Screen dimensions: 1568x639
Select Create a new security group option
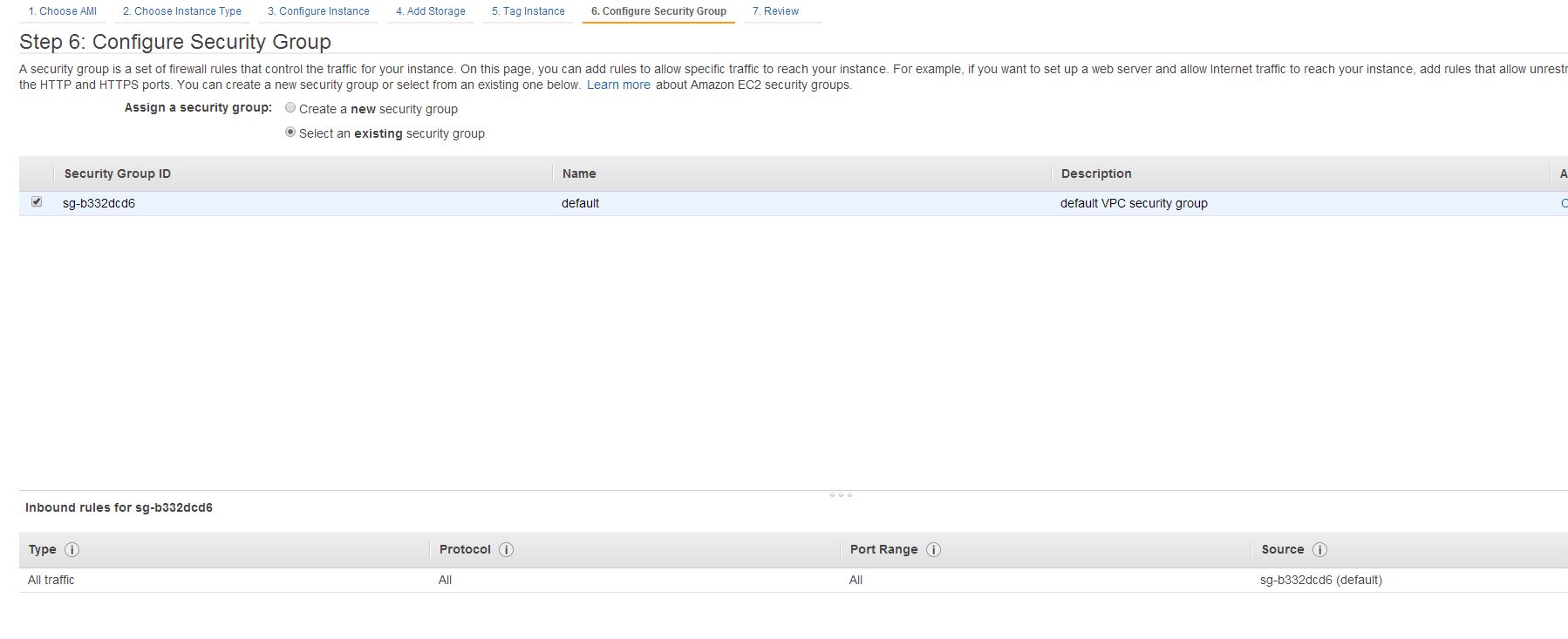pyautogui.click(x=290, y=108)
